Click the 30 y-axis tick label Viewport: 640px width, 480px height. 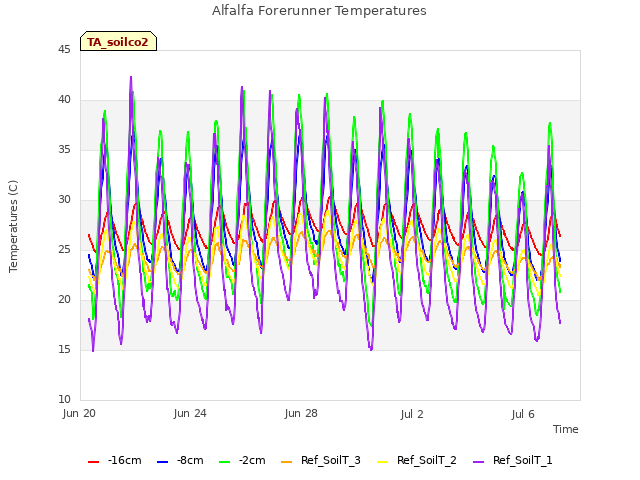tap(64, 200)
